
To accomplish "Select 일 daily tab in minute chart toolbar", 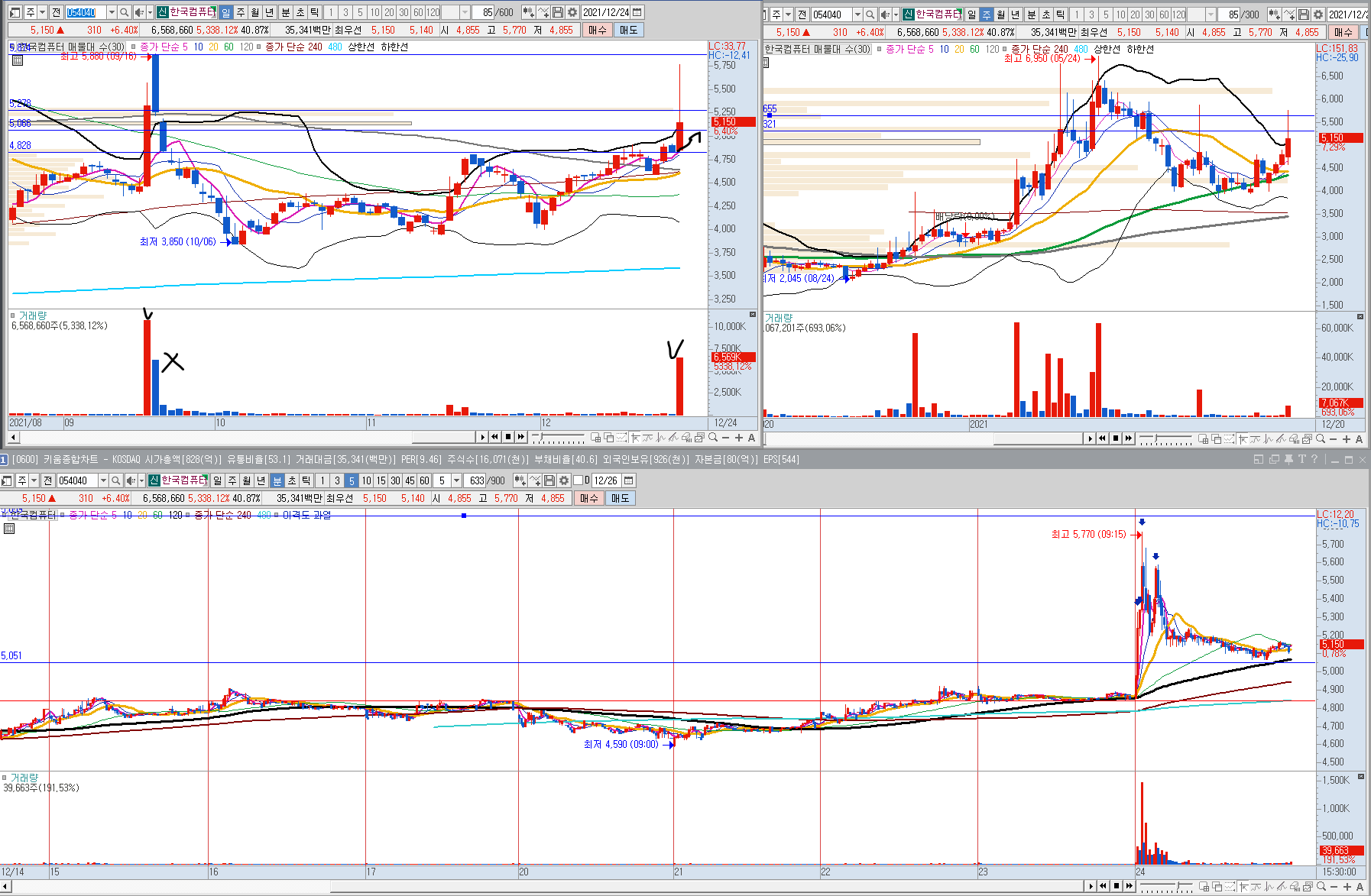I will [218, 480].
